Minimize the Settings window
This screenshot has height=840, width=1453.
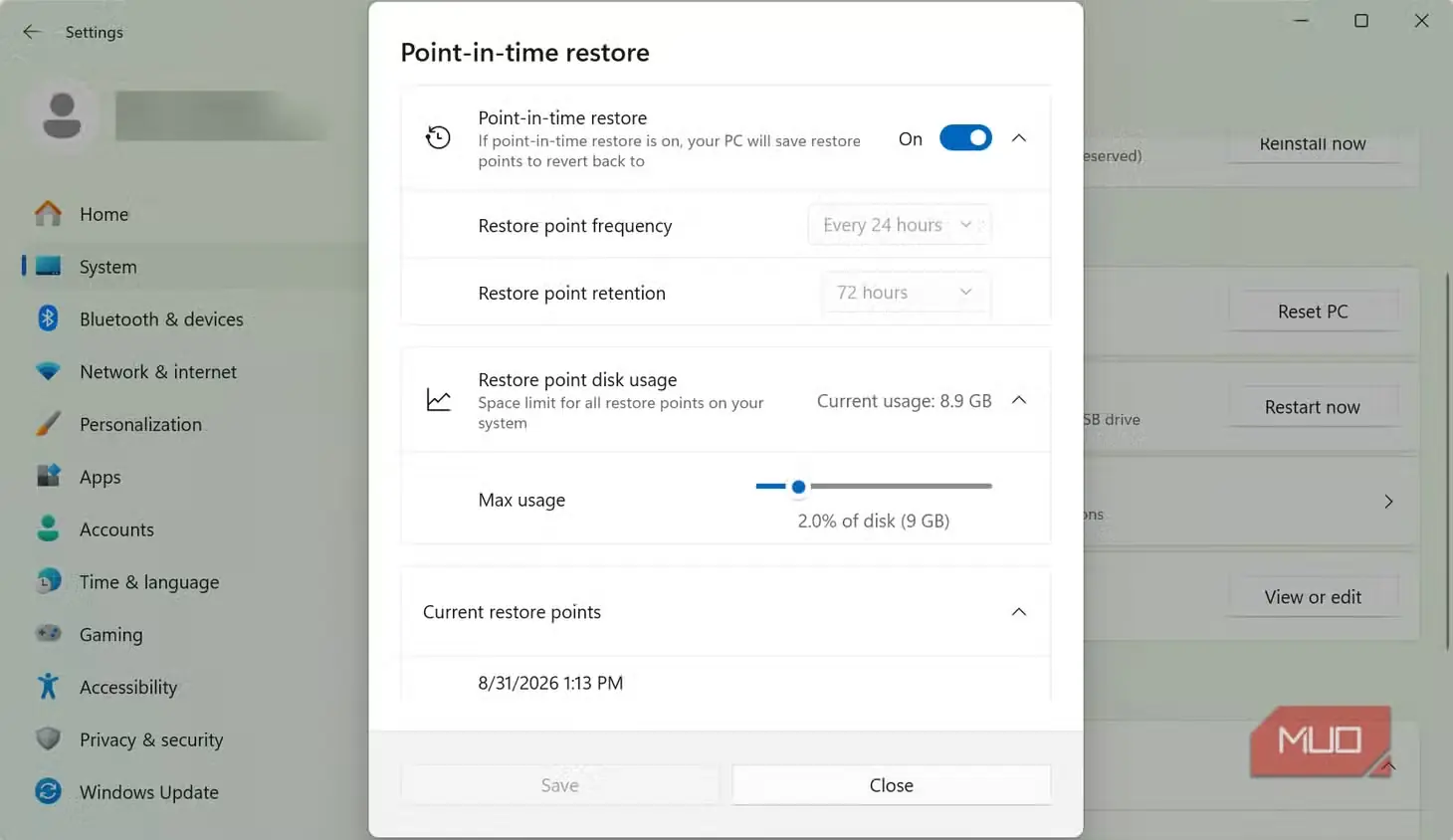[1301, 21]
